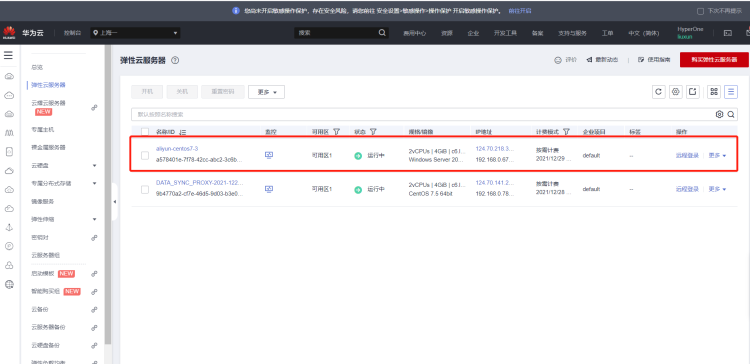Click 远程登录 for DATA_SYNC_PROXY server
Viewport: 750px width, 364px height.
coord(687,189)
